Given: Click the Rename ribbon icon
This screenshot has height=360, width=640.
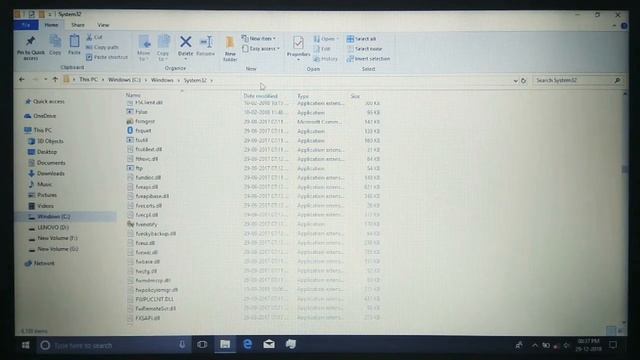Looking at the screenshot, I should pyautogui.click(x=206, y=42).
